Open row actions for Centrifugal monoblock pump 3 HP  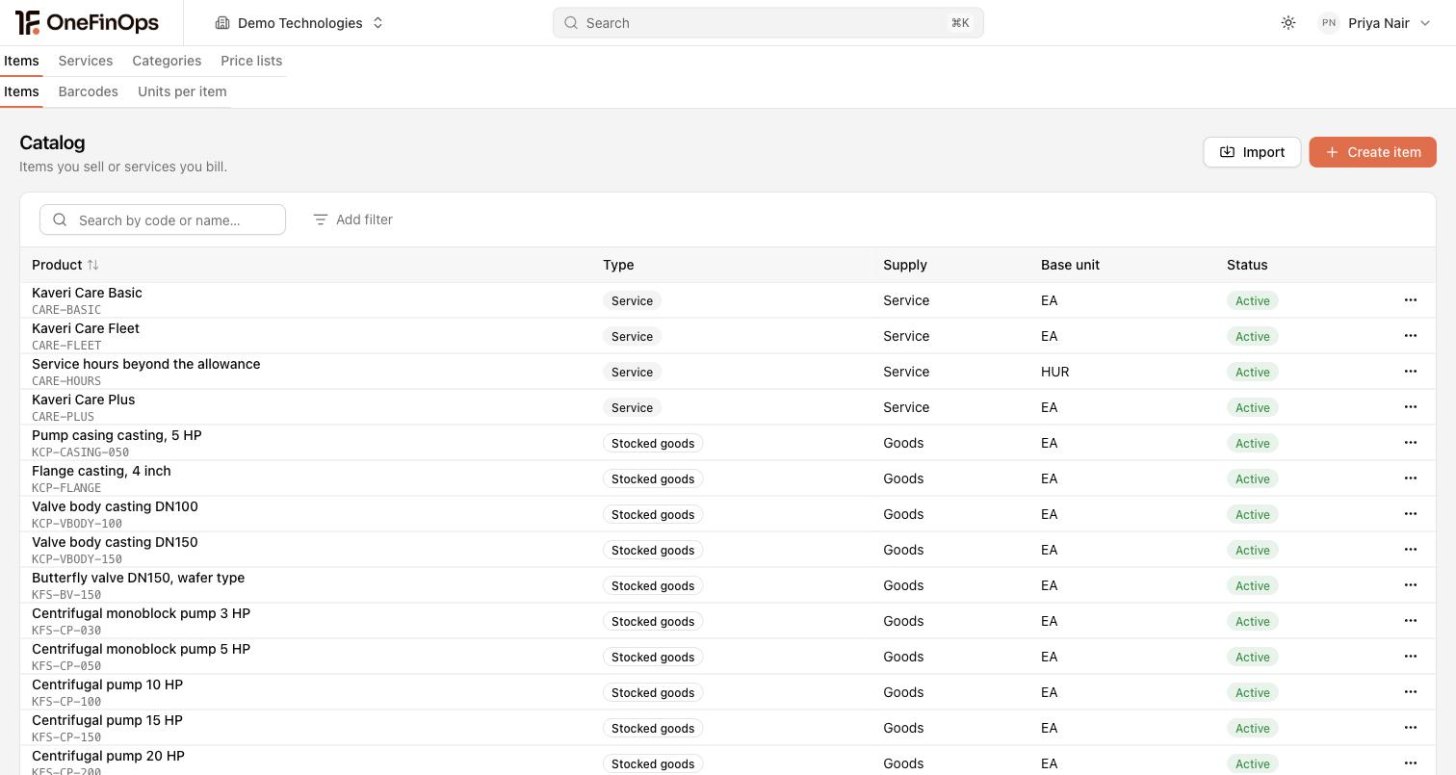tap(1410, 621)
